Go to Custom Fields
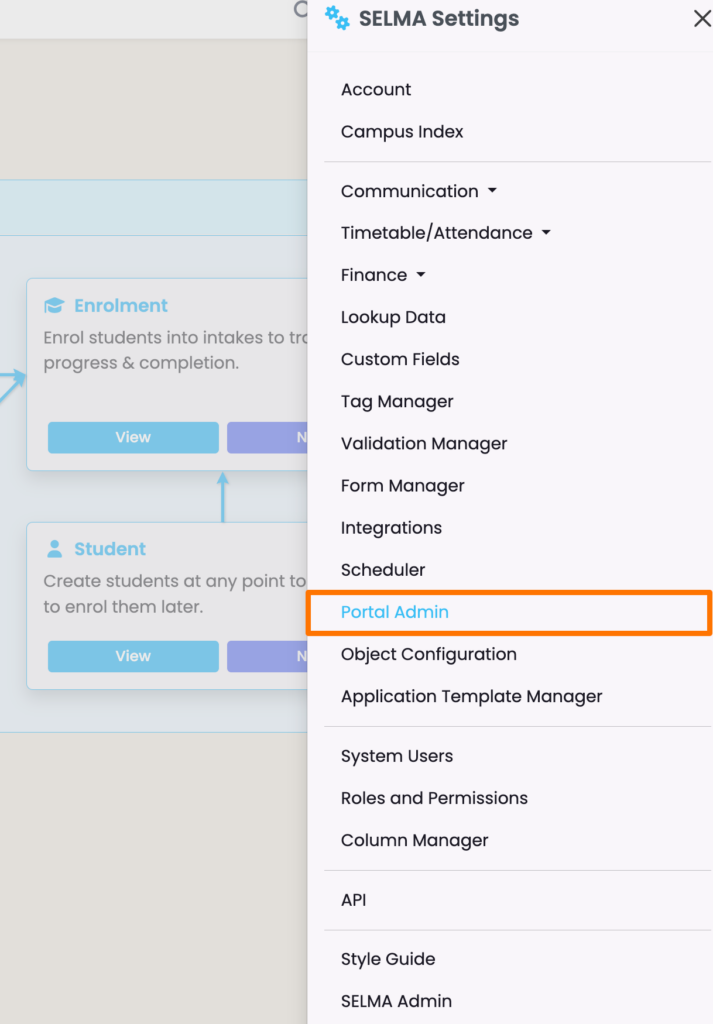Image resolution: width=713 pixels, height=1024 pixels. pyautogui.click(x=400, y=359)
